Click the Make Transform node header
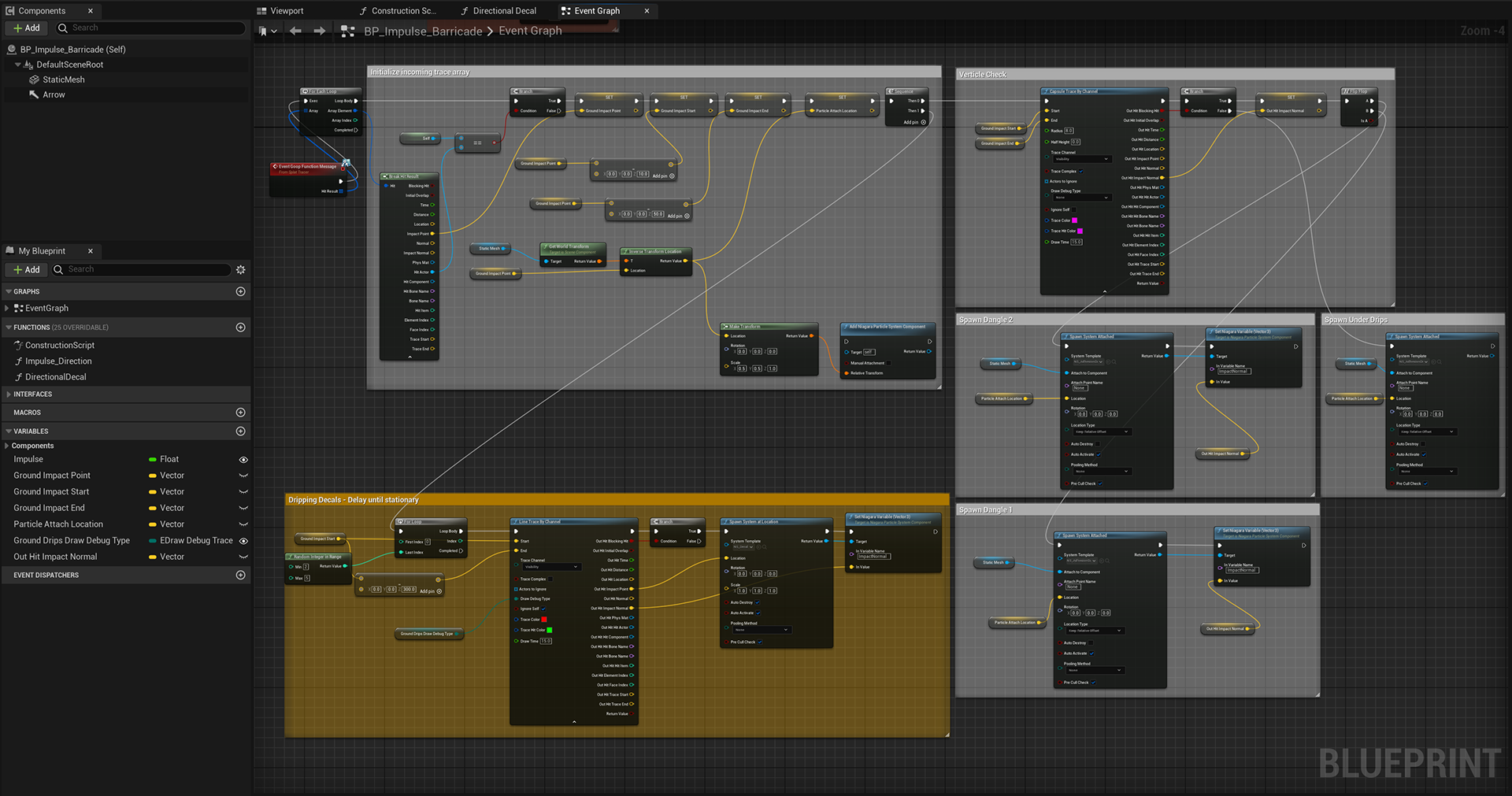This screenshot has height=796, width=1512. [769, 326]
